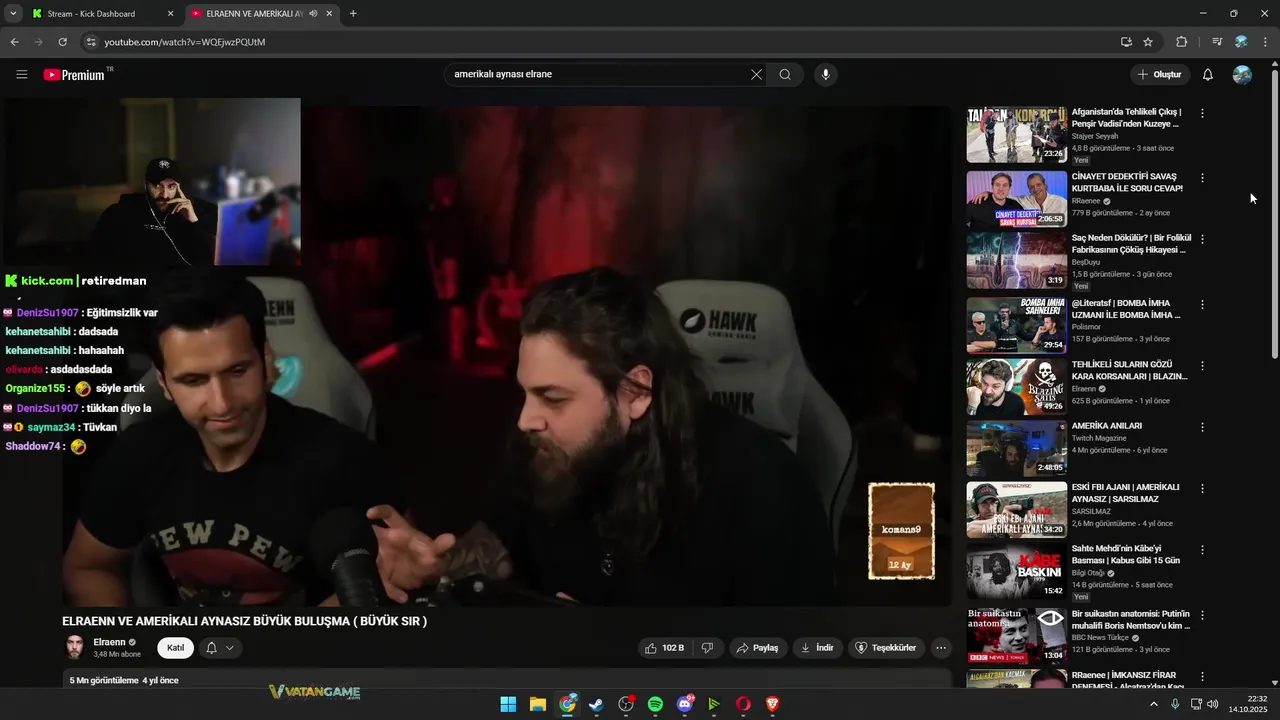Click the Oluştur create button
Screen dimensions: 1280x720
[1160, 74]
